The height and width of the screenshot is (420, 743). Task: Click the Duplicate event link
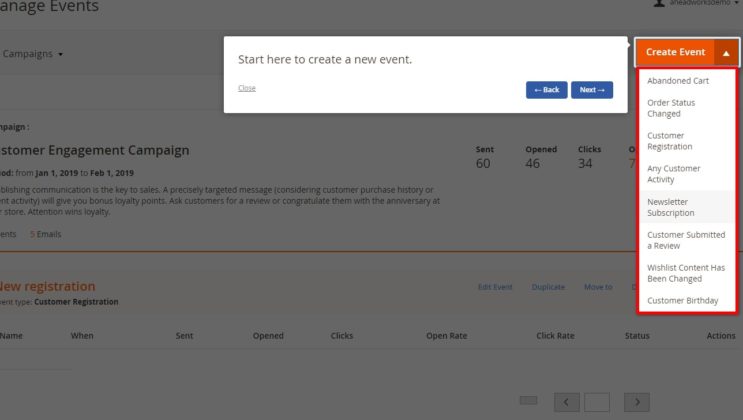pyautogui.click(x=548, y=287)
